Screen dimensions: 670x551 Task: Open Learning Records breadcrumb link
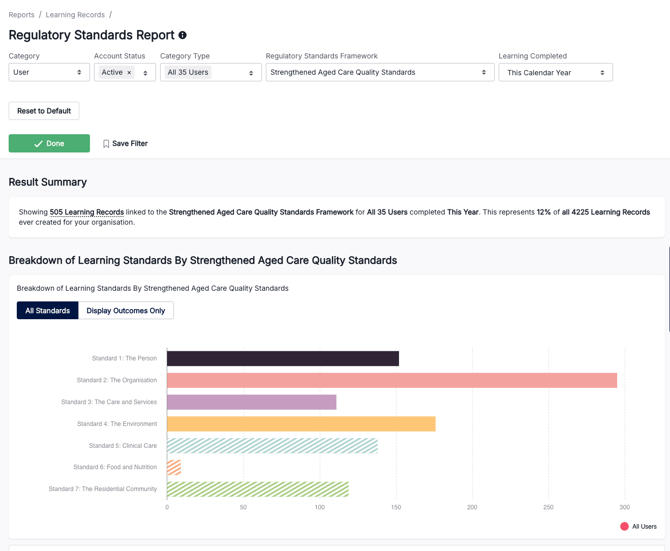[75, 15]
